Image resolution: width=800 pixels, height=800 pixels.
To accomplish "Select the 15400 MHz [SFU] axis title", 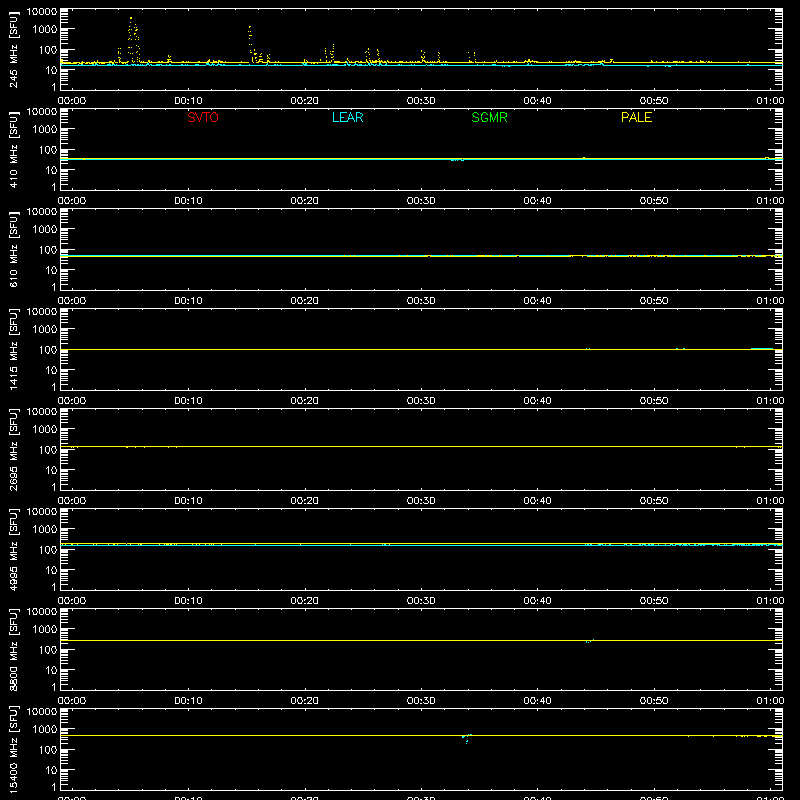I will [14, 749].
